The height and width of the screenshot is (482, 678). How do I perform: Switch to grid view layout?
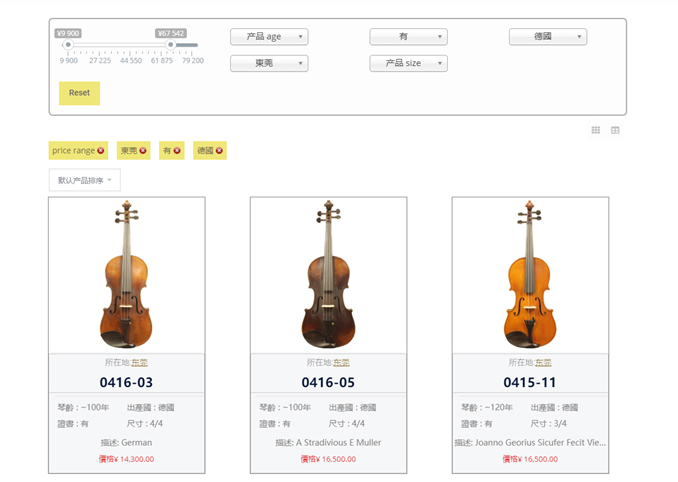(596, 130)
